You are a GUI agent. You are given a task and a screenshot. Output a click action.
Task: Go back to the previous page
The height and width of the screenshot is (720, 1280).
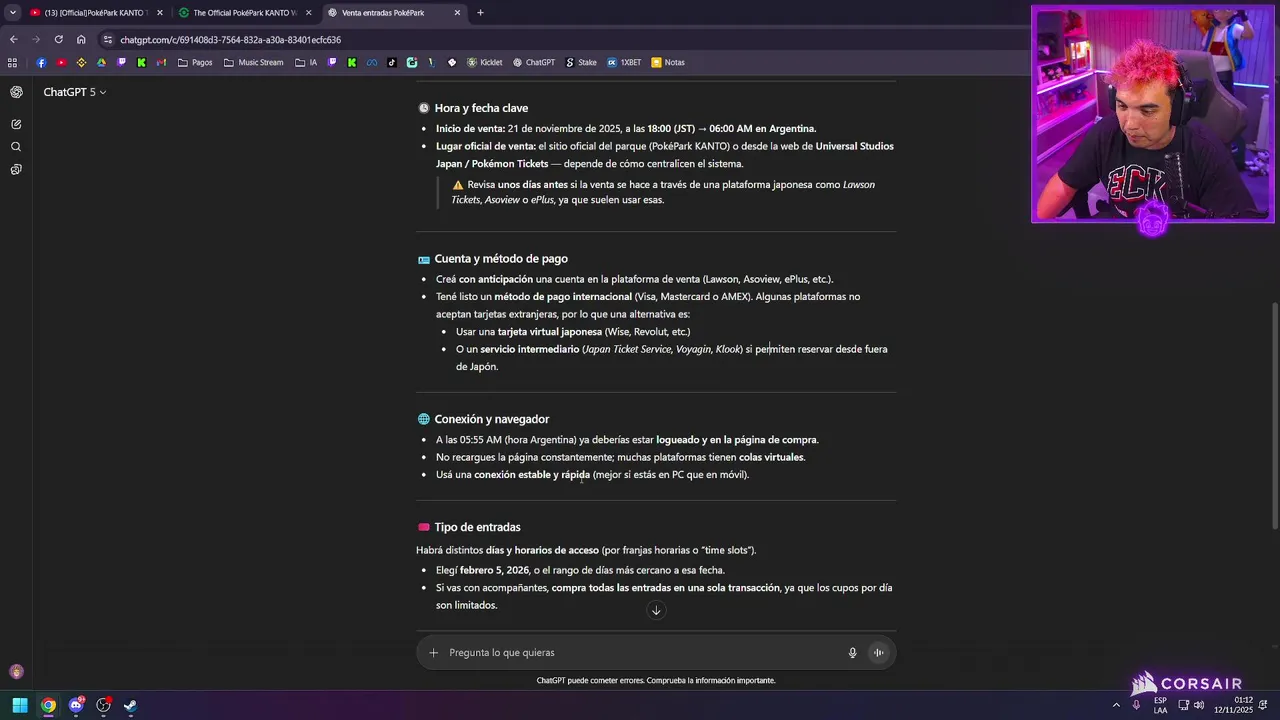(13, 40)
